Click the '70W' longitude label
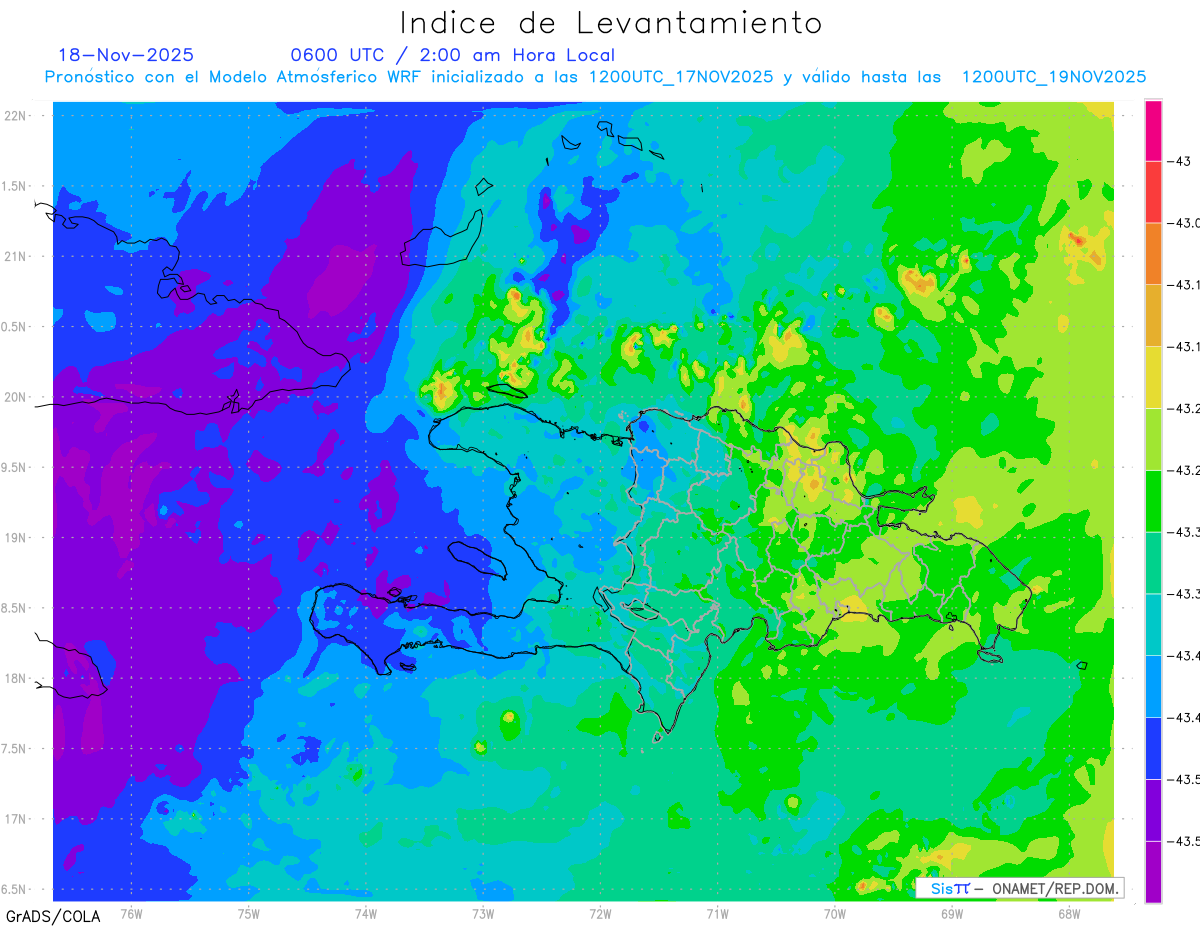The image size is (1200, 927). click(x=835, y=914)
